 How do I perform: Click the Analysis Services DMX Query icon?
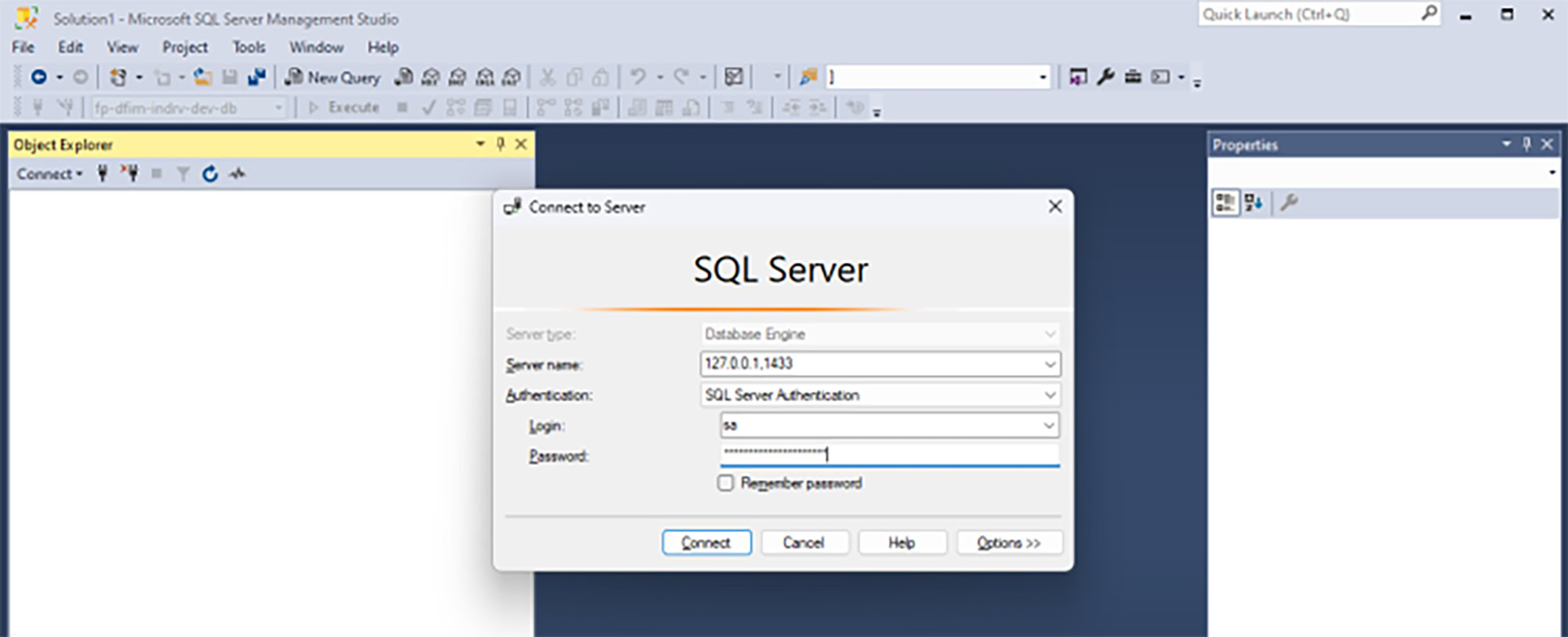coord(458,77)
